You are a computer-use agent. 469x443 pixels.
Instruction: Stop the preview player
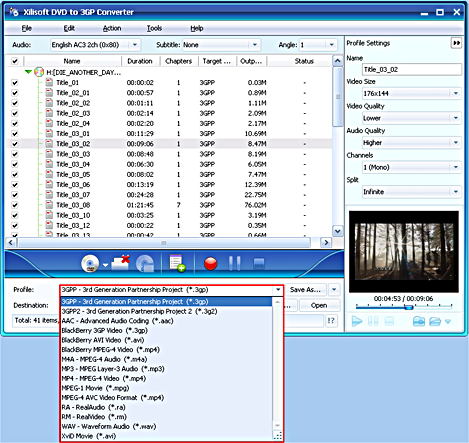[389, 321]
